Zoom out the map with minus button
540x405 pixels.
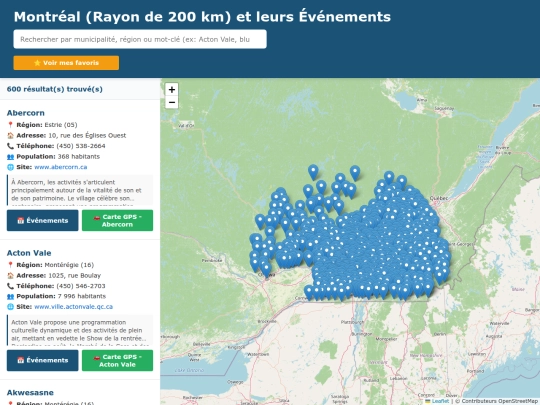click(172, 102)
